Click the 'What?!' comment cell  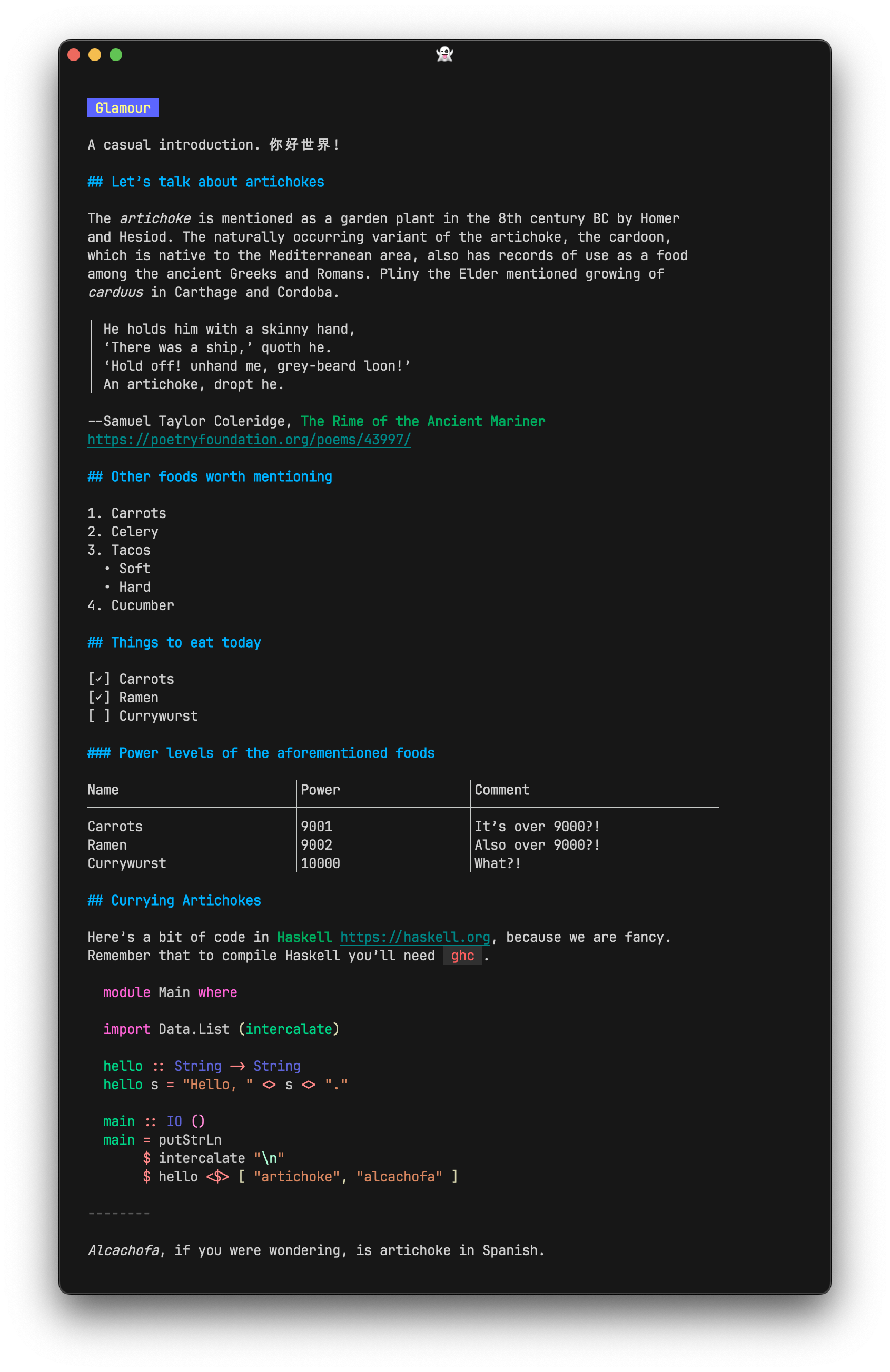pos(498,863)
